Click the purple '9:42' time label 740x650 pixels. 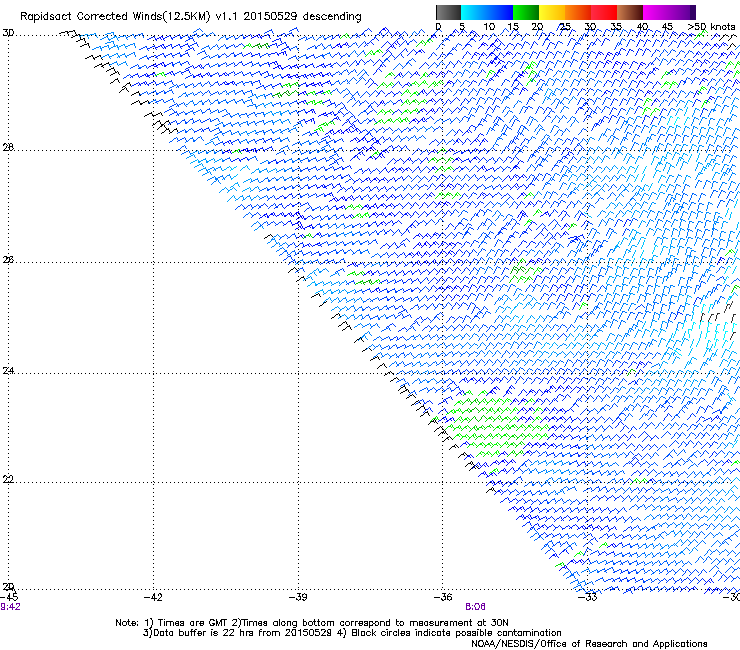pos(10,607)
